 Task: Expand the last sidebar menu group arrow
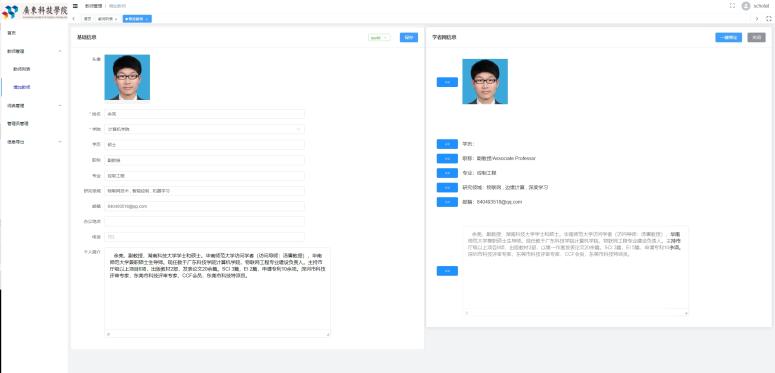pos(60,142)
